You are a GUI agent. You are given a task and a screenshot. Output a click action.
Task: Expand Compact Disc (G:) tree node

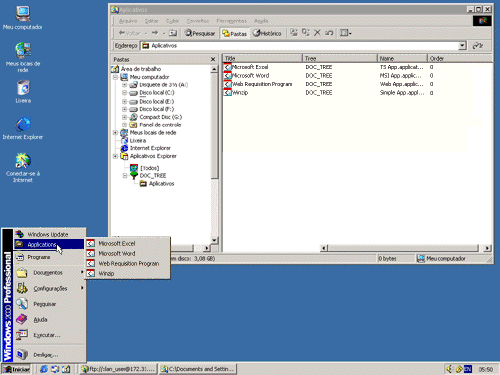pyautogui.click(x=125, y=117)
